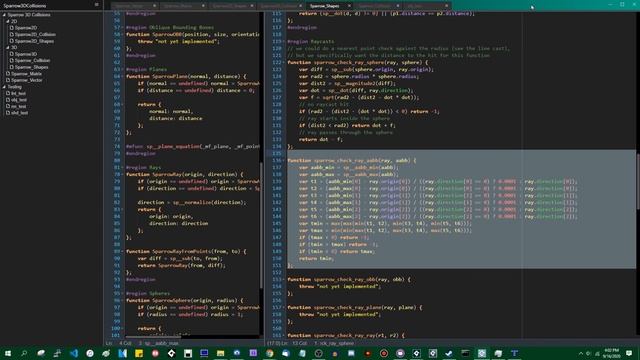Collapse the 3D folder in asset tree

click(8, 47)
